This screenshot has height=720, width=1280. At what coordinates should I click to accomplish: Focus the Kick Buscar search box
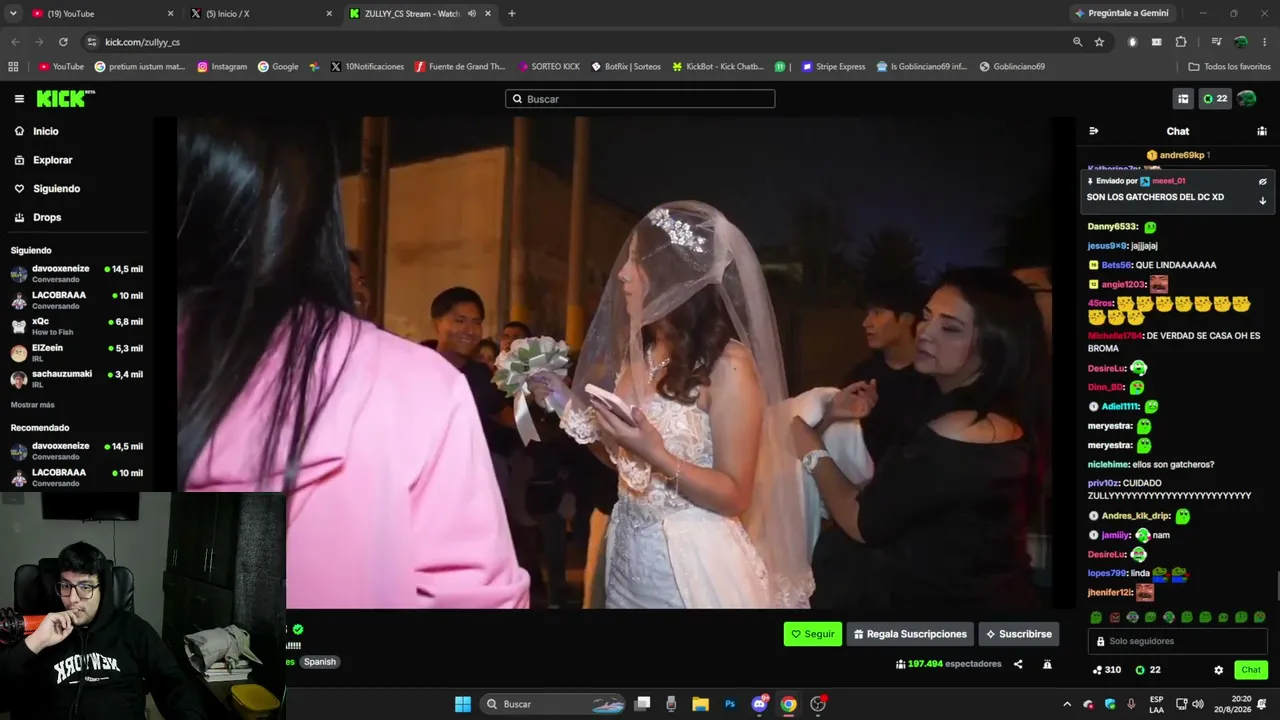[640, 99]
